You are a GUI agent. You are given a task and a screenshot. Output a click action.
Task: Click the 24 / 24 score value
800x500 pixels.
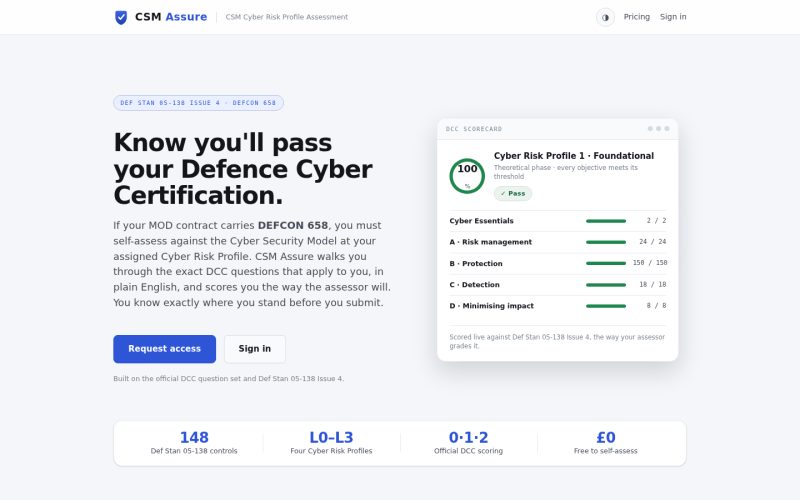(x=653, y=242)
